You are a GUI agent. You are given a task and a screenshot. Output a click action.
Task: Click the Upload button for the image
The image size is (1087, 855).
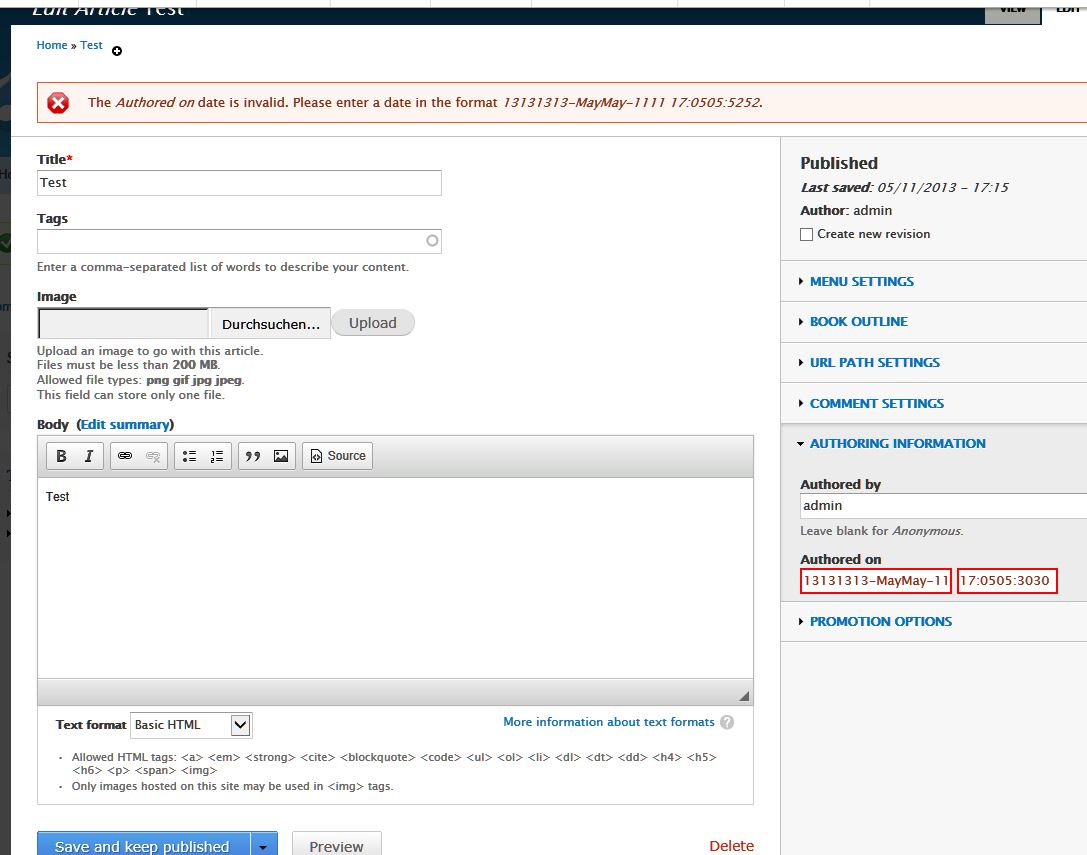(372, 322)
